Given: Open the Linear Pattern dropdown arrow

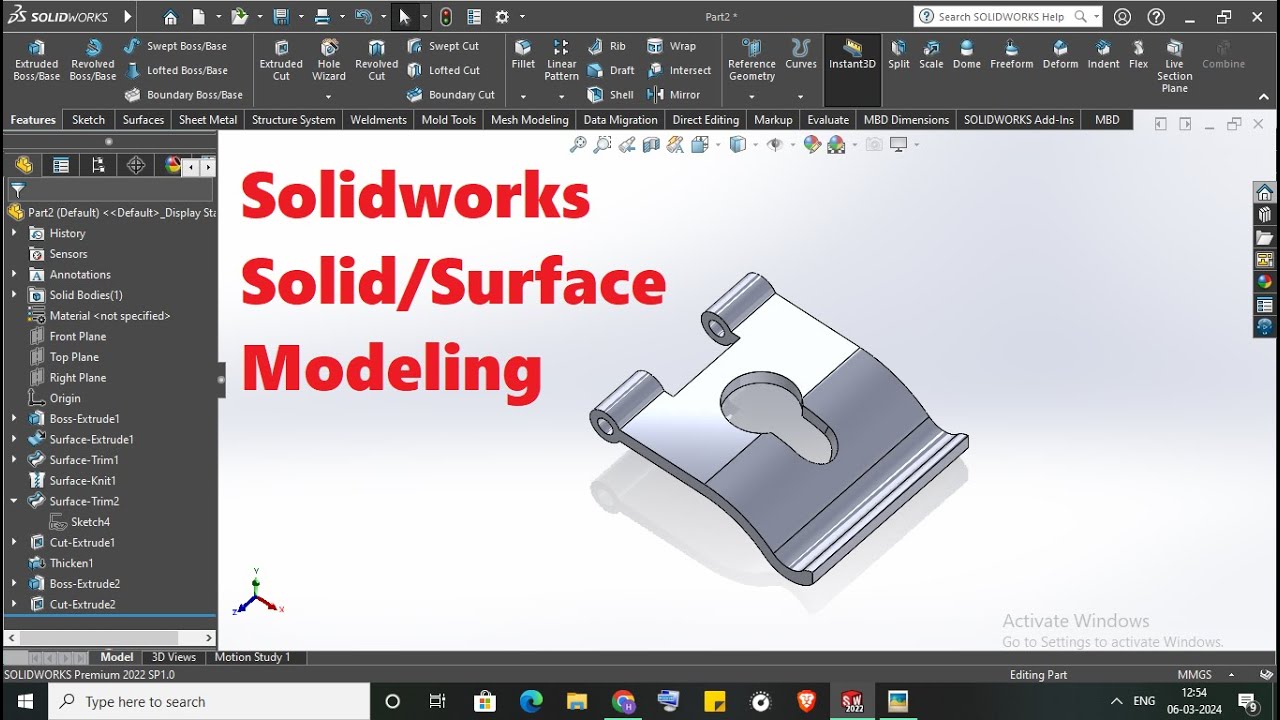Looking at the screenshot, I should pyautogui.click(x=561, y=97).
